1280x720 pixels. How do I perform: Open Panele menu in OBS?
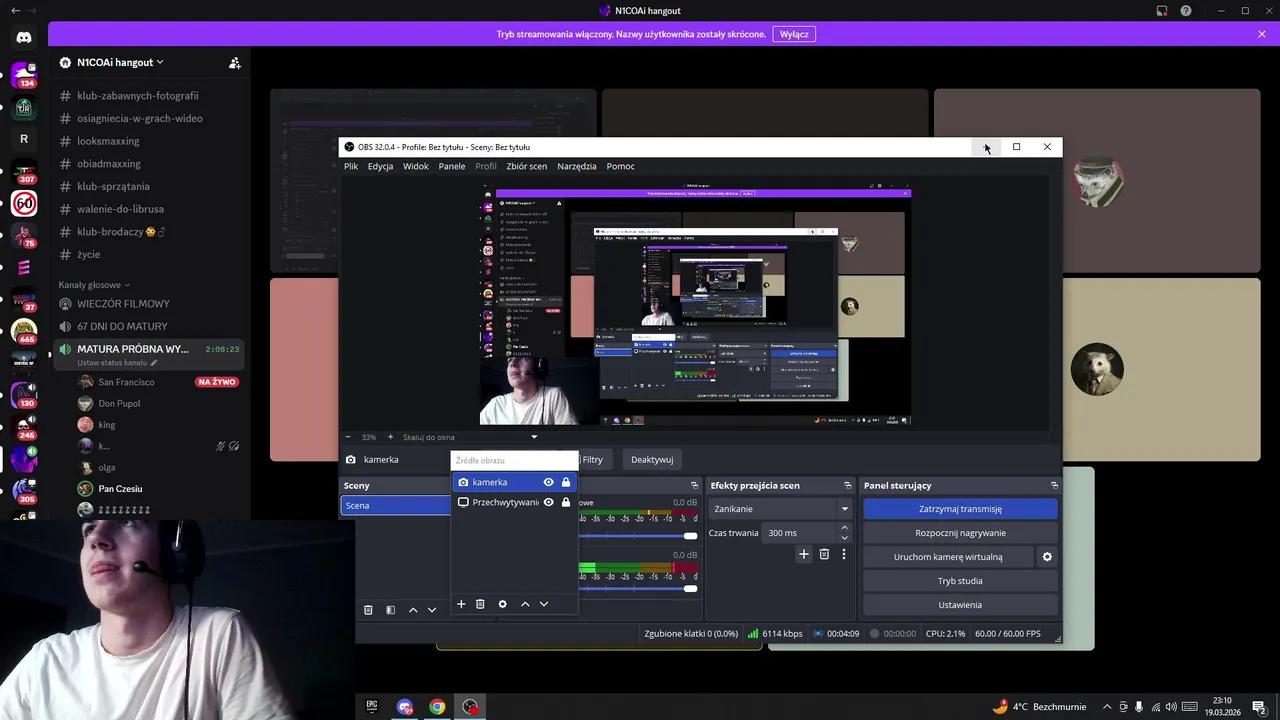(x=452, y=166)
